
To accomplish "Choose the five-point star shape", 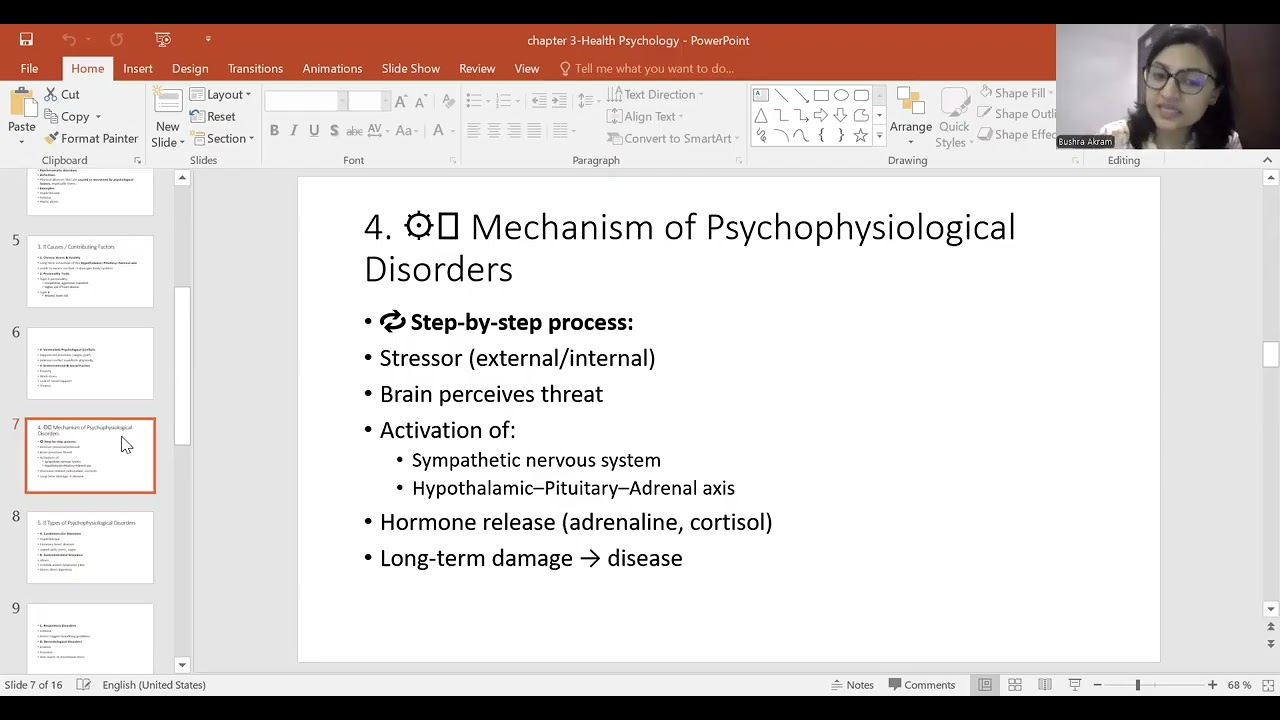I will pos(861,135).
